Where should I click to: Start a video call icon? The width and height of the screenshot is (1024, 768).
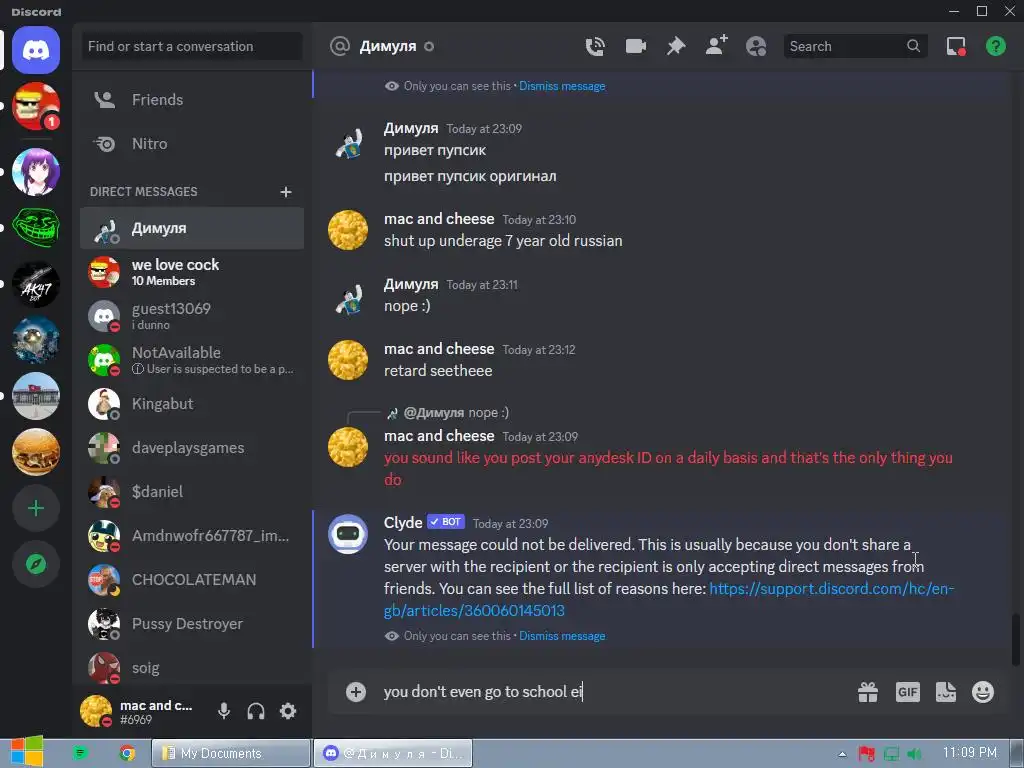click(635, 46)
